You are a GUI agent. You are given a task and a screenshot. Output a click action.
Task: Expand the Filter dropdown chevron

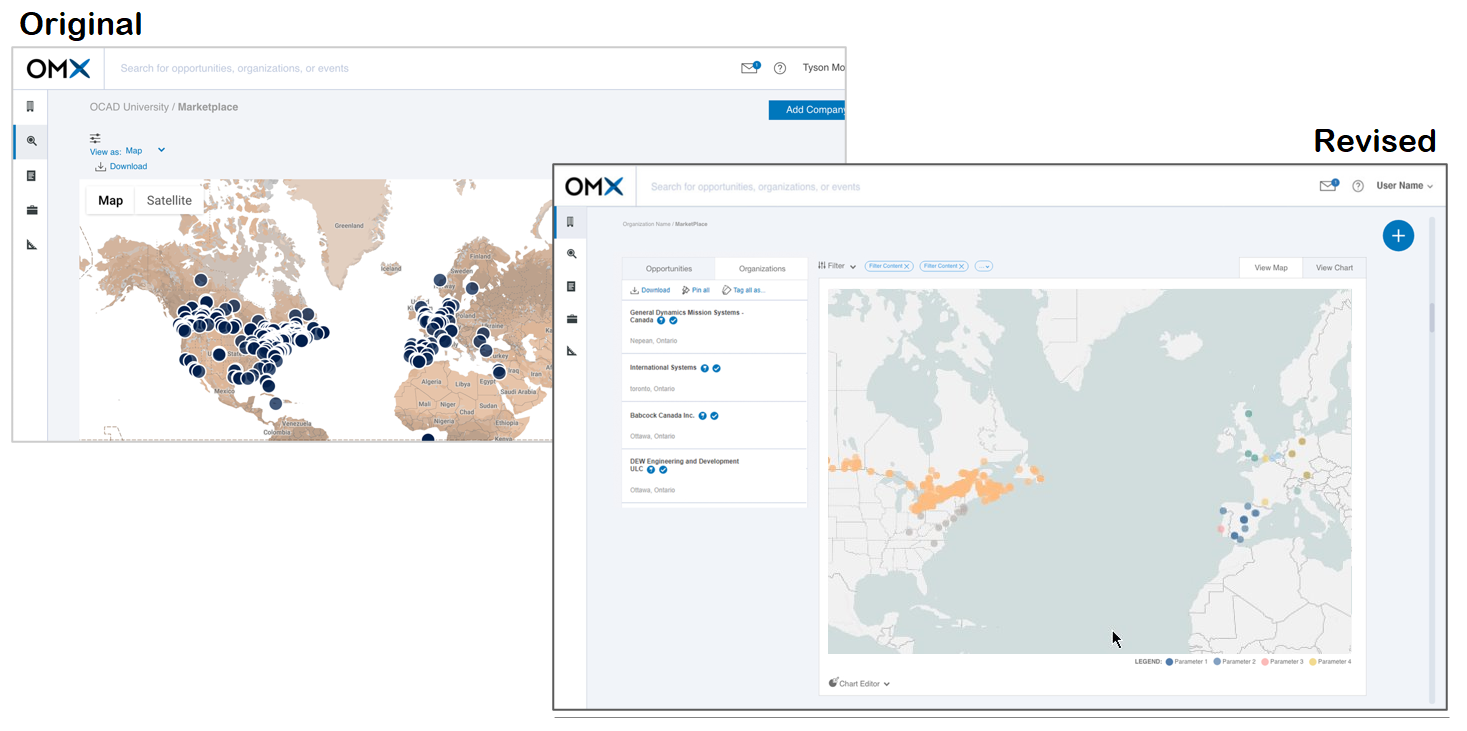click(852, 267)
